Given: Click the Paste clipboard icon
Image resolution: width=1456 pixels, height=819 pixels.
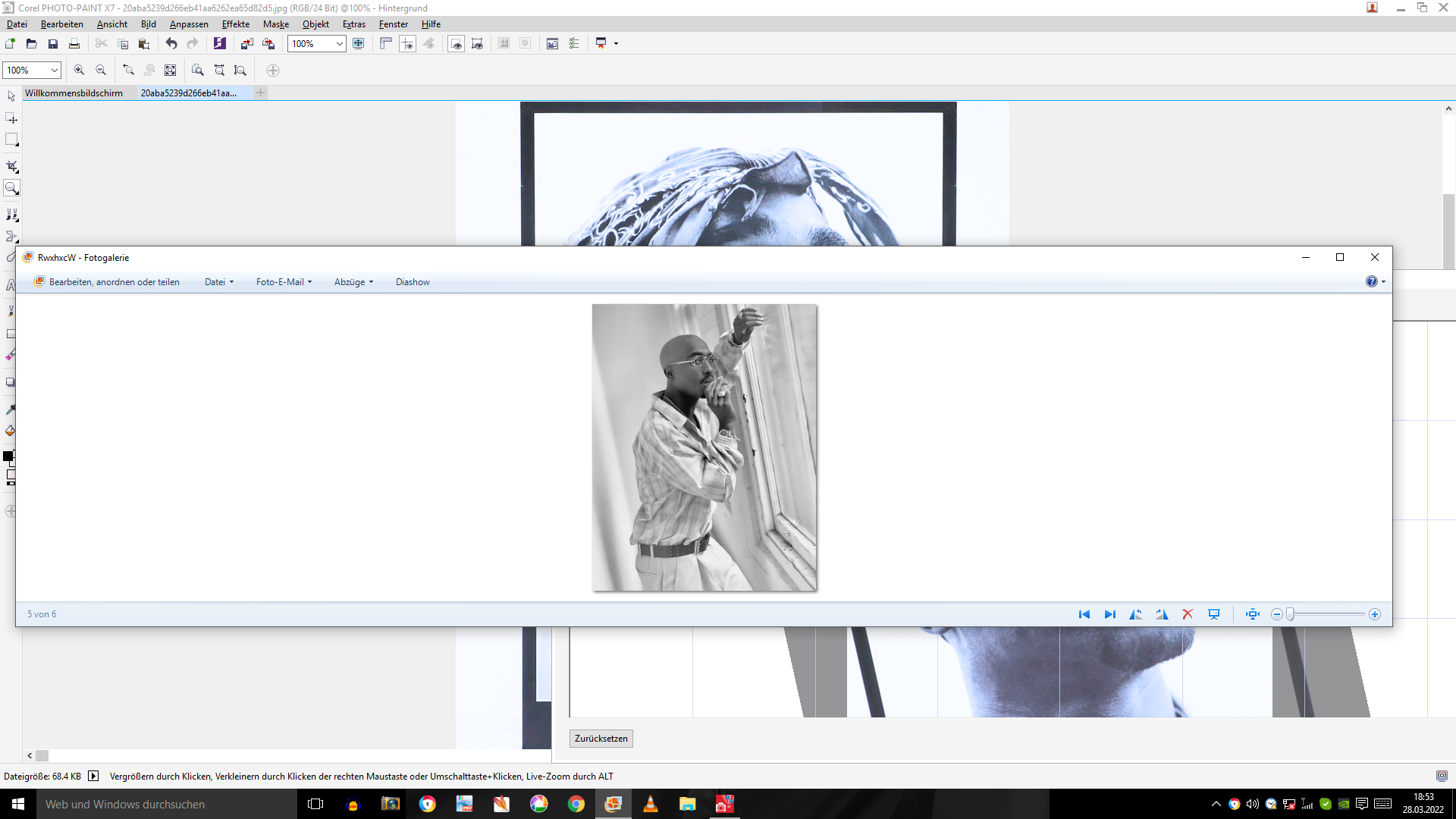Looking at the screenshot, I should click(144, 44).
